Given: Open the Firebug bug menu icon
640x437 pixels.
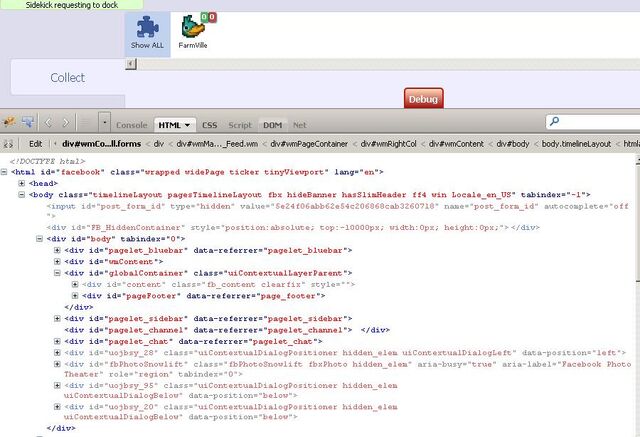Looking at the screenshot, I should [9, 122].
